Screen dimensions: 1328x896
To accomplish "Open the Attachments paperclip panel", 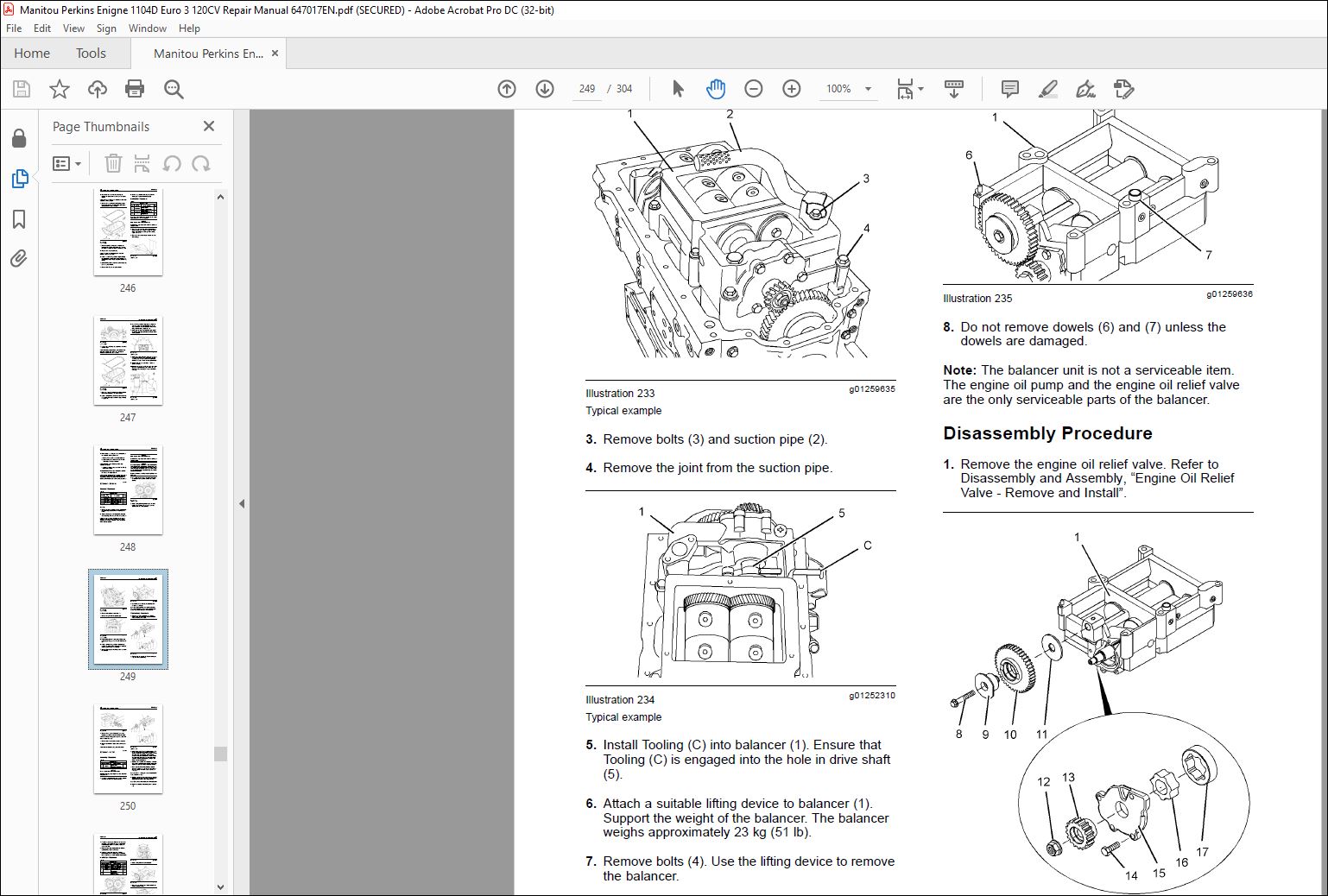I will pos(19,258).
